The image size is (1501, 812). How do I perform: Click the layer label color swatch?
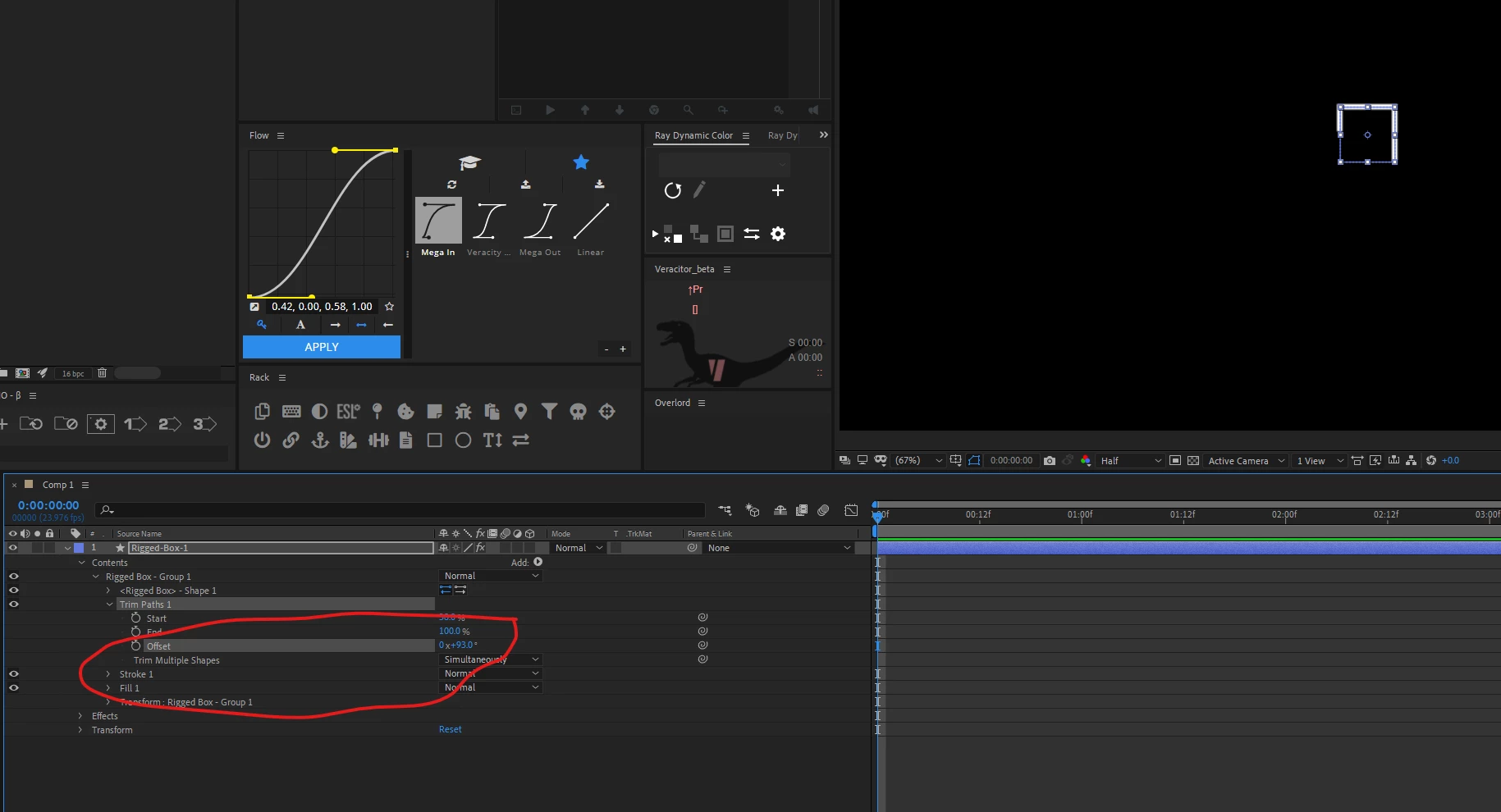pos(79,548)
